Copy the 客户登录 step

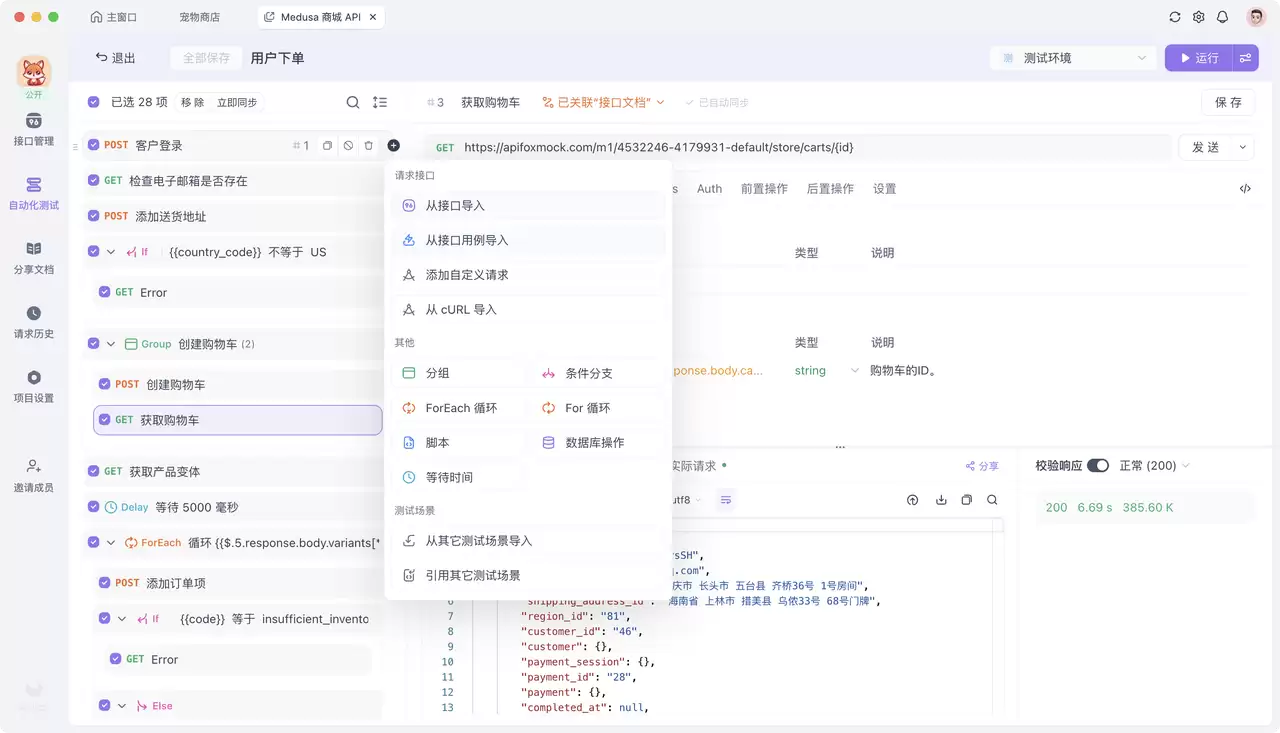tap(327, 145)
